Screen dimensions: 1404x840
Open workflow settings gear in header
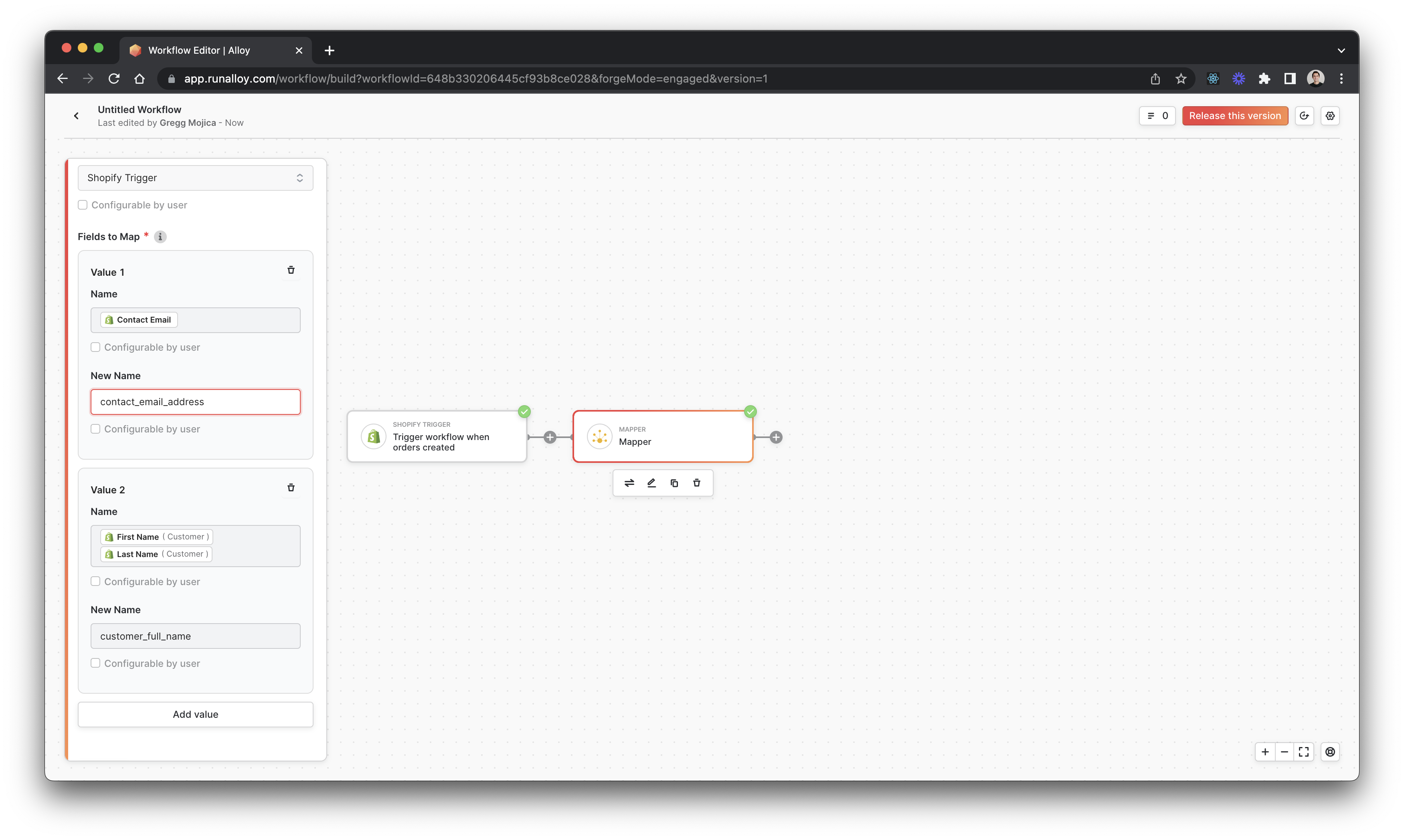click(x=1330, y=116)
